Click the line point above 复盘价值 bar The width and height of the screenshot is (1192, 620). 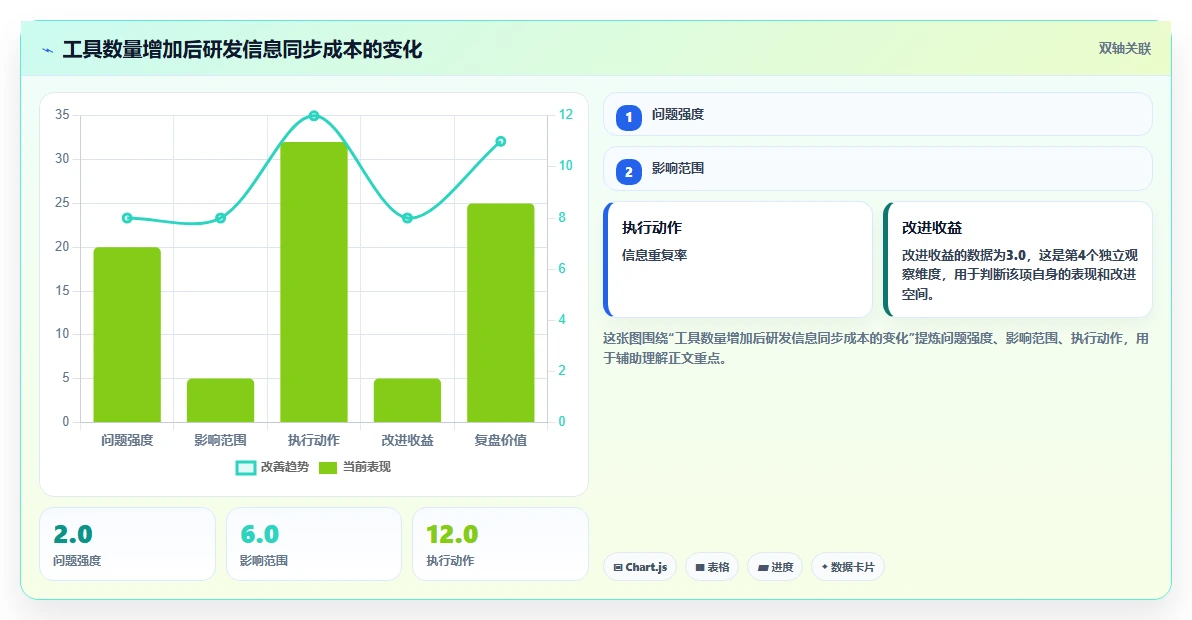click(x=500, y=141)
